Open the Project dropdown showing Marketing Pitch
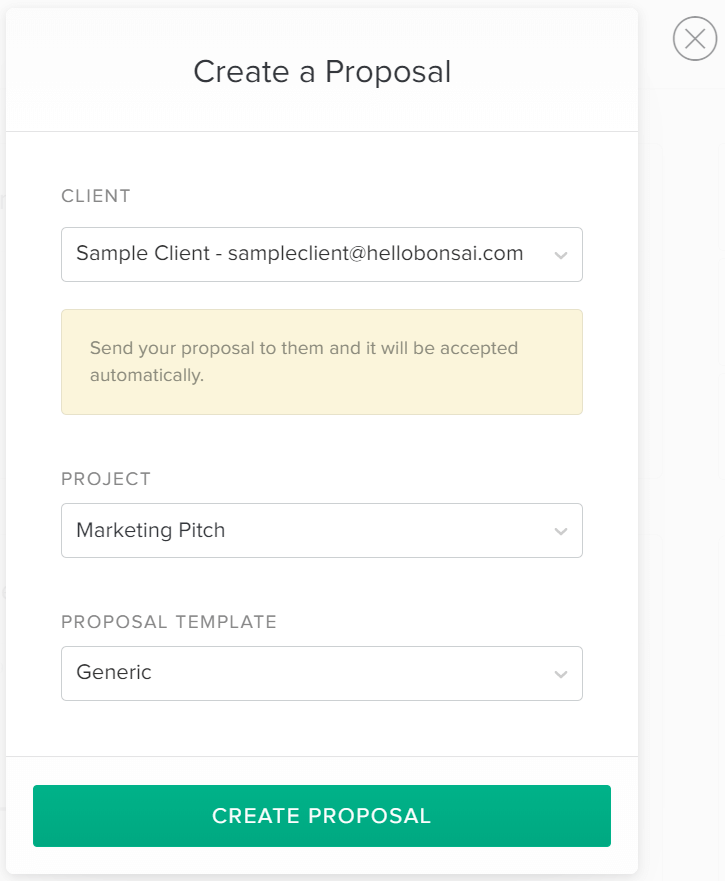Viewport: 725px width, 881px height. [322, 531]
